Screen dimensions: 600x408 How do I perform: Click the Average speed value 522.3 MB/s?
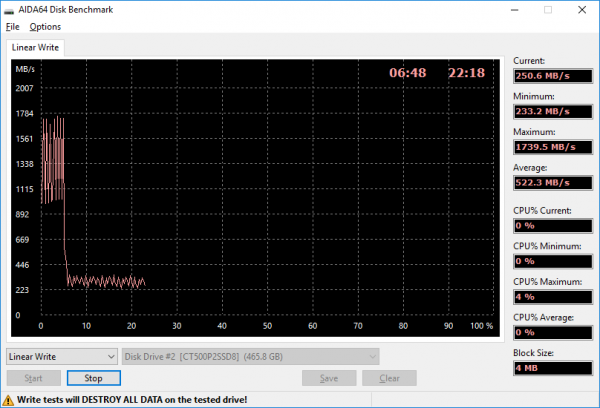tap(553, 183)
